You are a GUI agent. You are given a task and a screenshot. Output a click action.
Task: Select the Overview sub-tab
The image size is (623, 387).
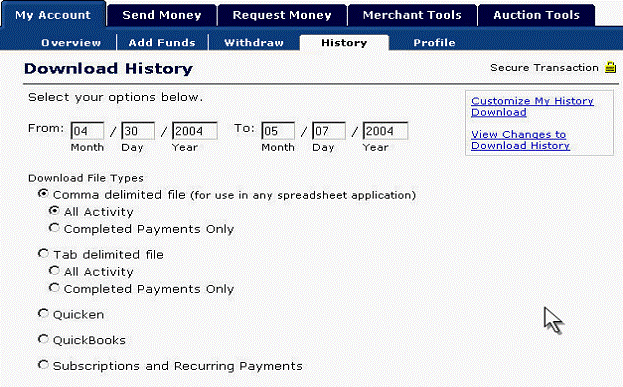[x=71, y=43]
